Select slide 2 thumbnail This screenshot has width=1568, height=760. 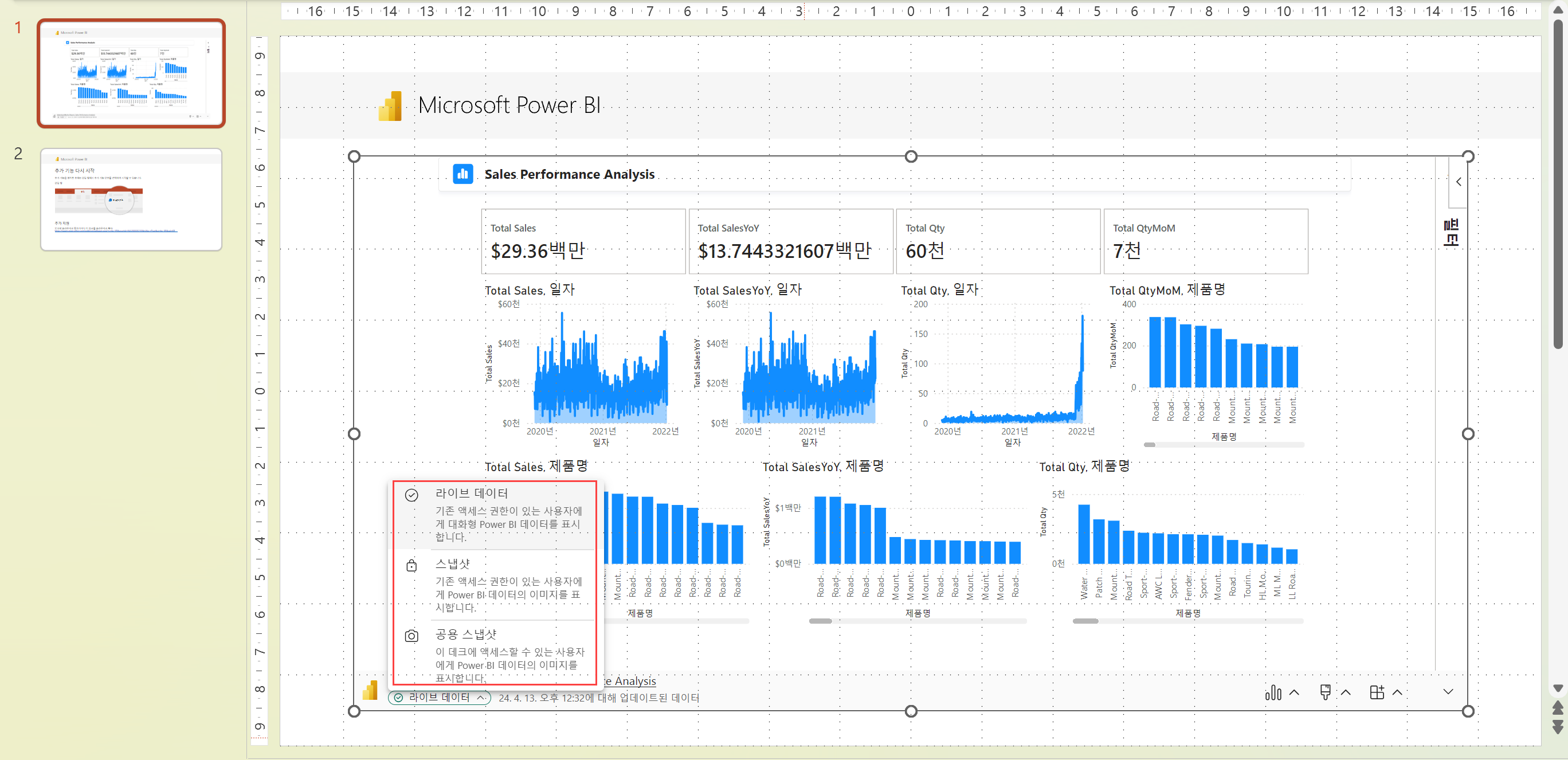pos(131,199)
